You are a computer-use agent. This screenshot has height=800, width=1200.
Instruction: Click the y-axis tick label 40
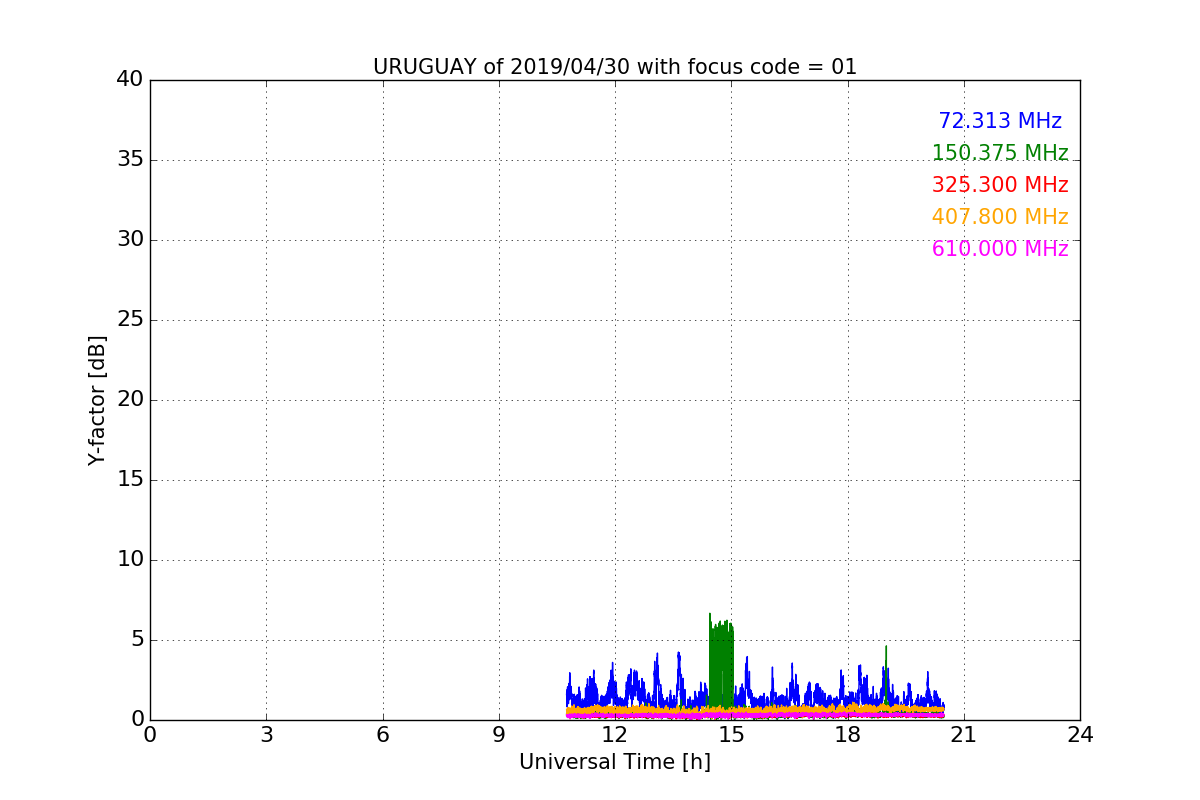130,80
